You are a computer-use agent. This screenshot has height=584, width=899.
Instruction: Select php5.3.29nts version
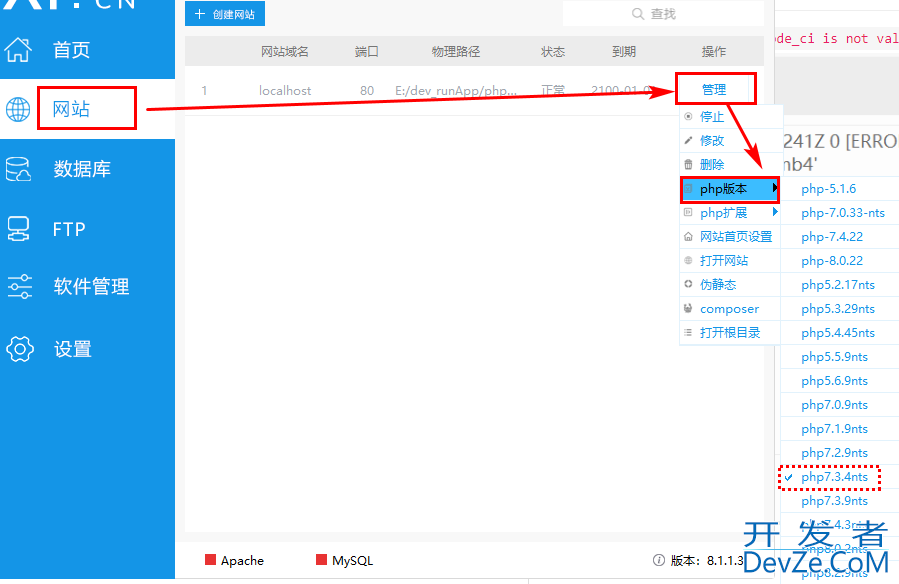(840, 309)
